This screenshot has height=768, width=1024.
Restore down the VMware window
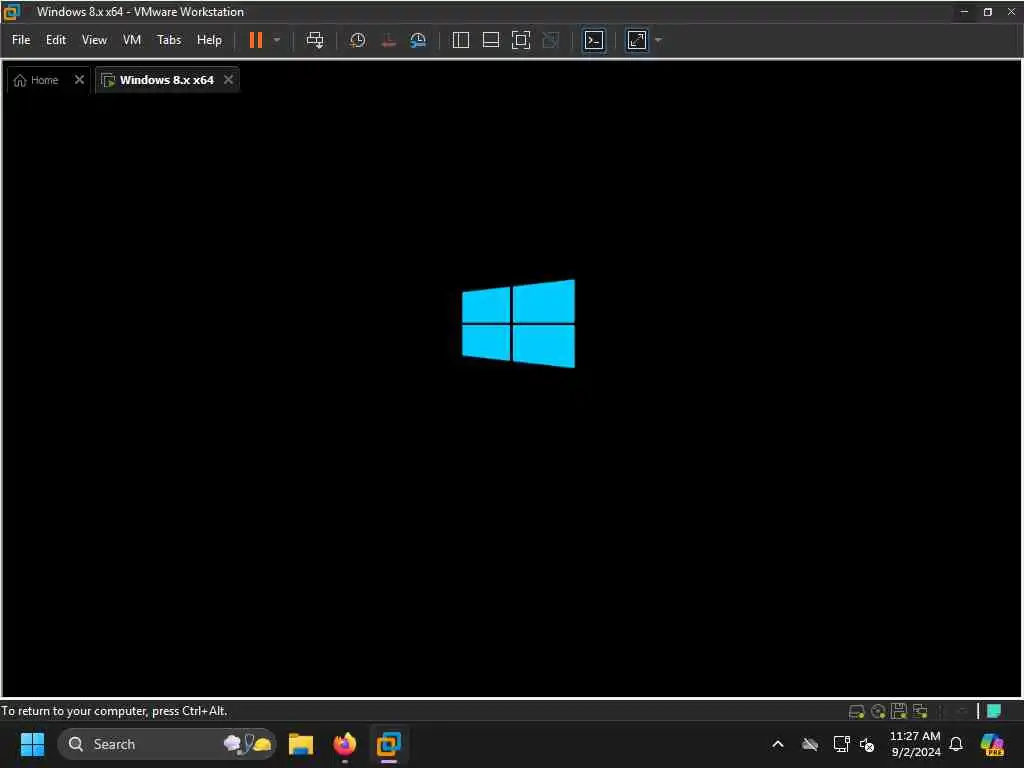click(988, 12)
